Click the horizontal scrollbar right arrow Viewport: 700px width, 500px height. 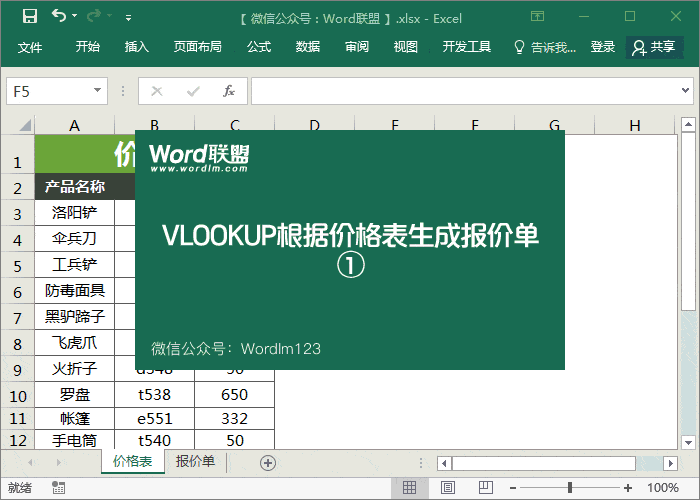coord(670,463)
